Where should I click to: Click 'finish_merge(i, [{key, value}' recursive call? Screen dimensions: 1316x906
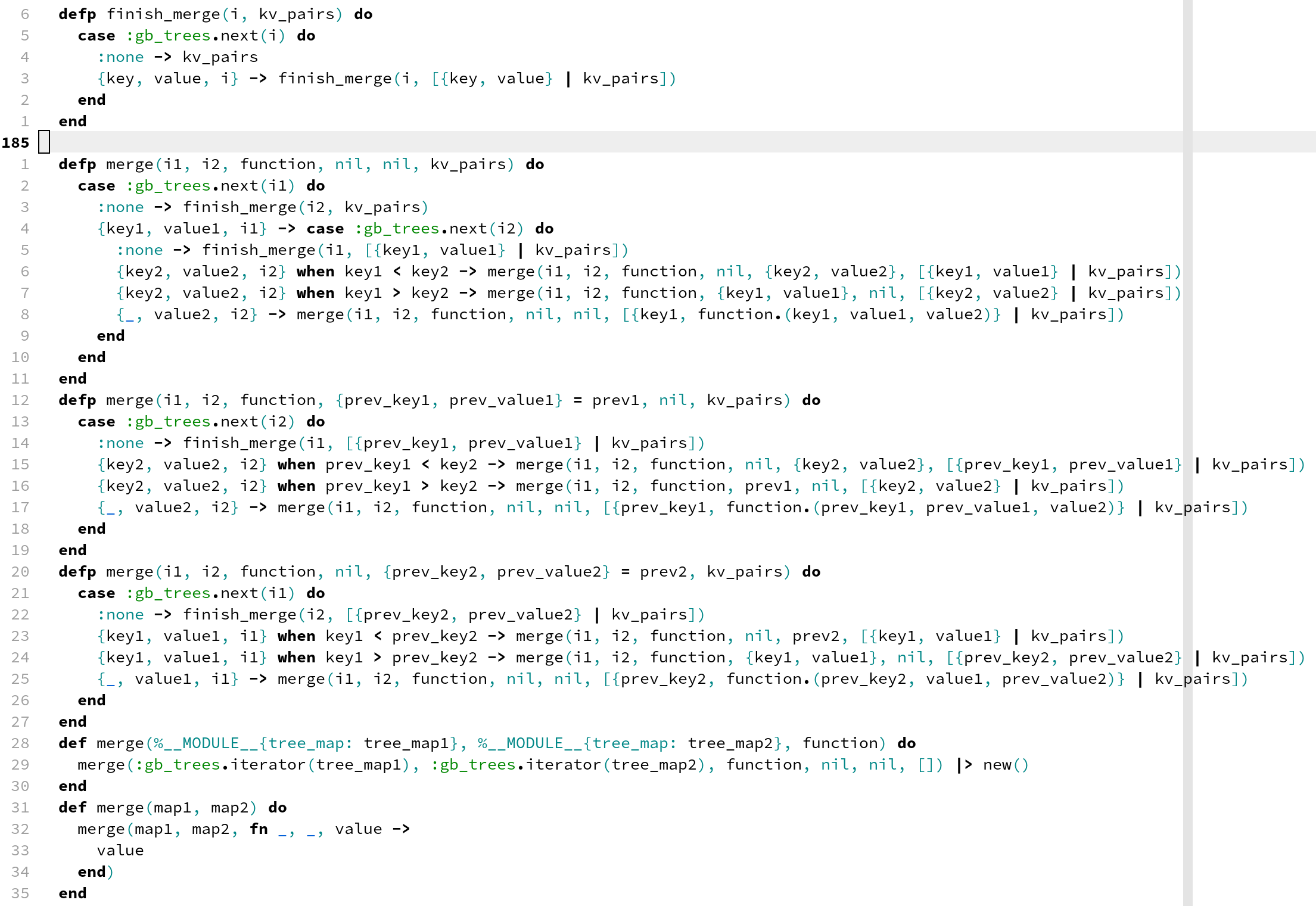[416, 79]
